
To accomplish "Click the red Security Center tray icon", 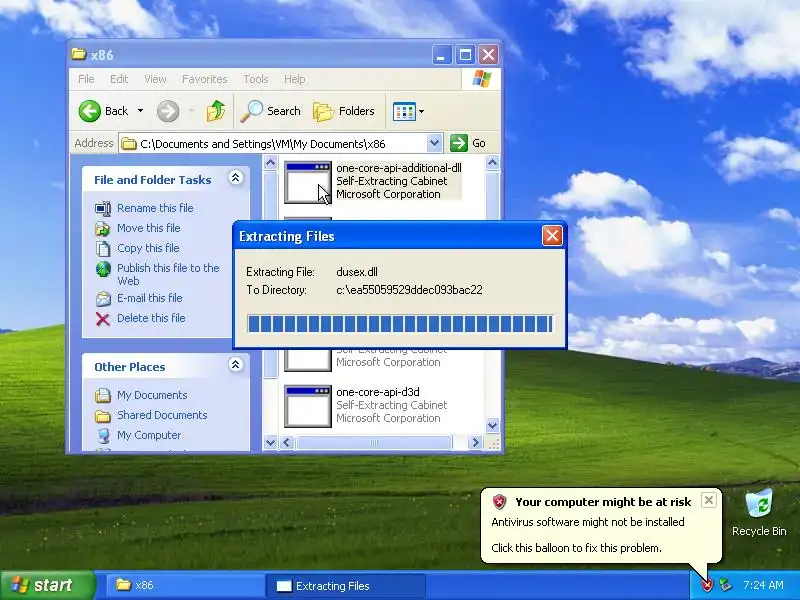I will click(707, 585).
